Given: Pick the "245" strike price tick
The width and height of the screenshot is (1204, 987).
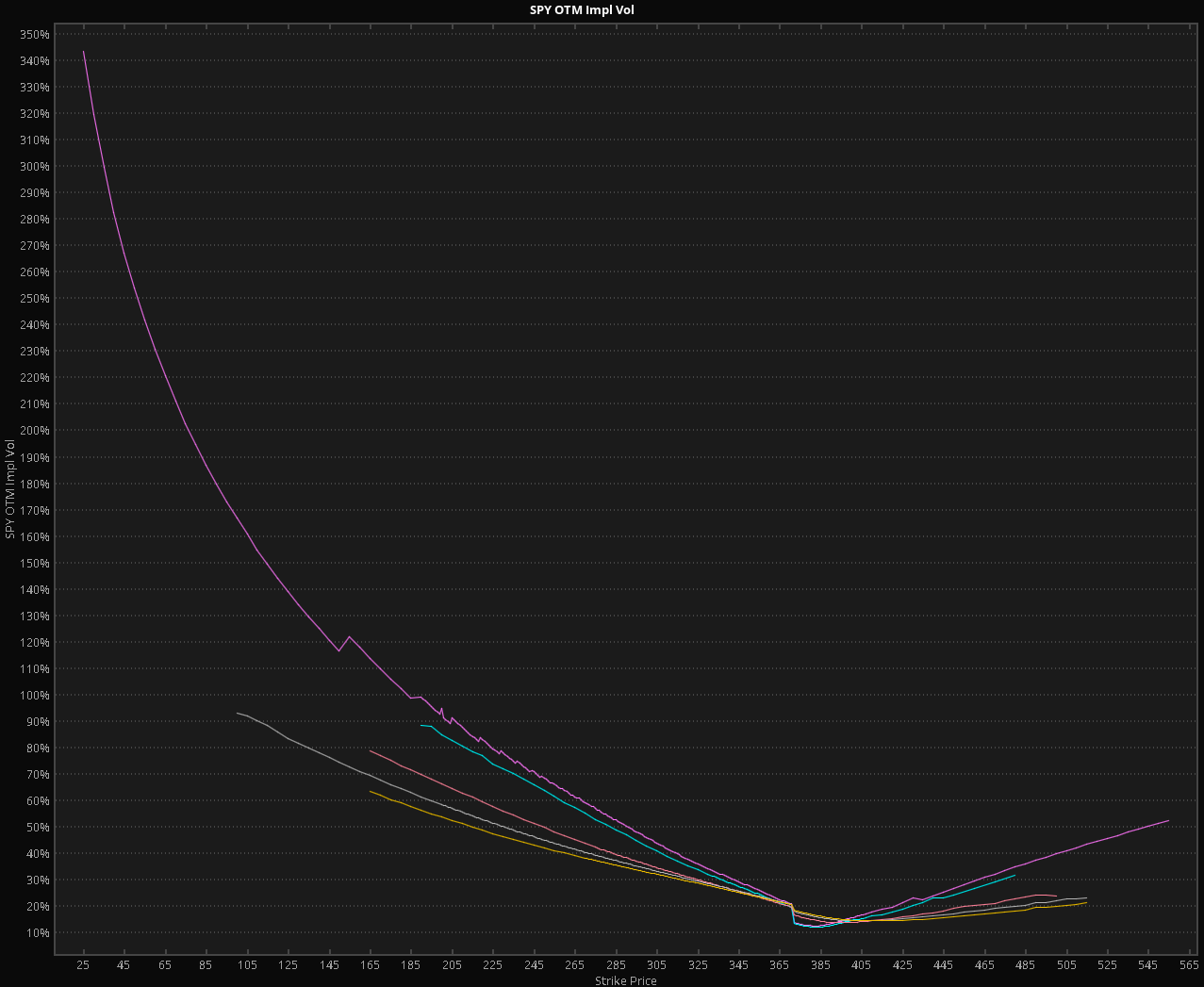Looking at the screenshot, I should [535, 966].
